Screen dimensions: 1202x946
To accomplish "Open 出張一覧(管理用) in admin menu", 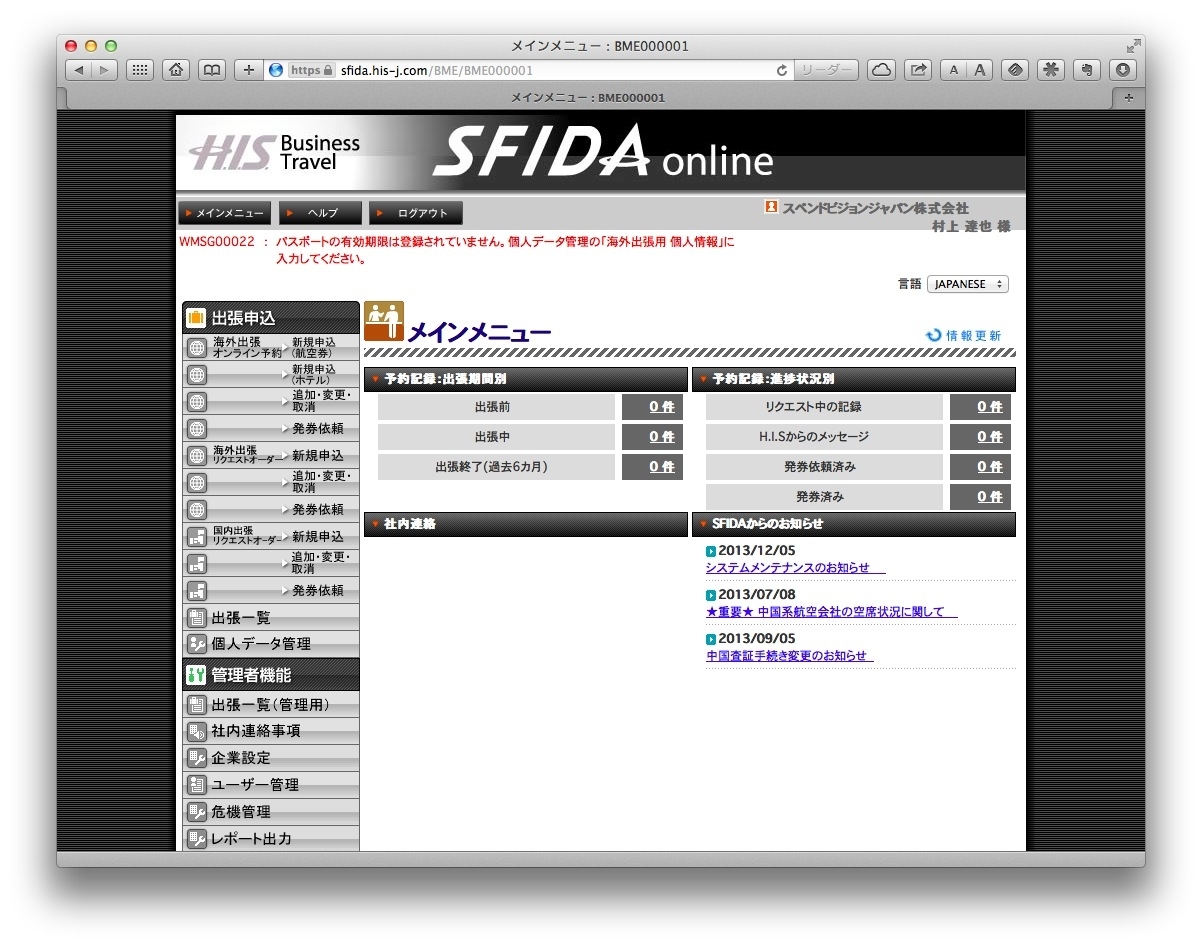I will [271, 705].
